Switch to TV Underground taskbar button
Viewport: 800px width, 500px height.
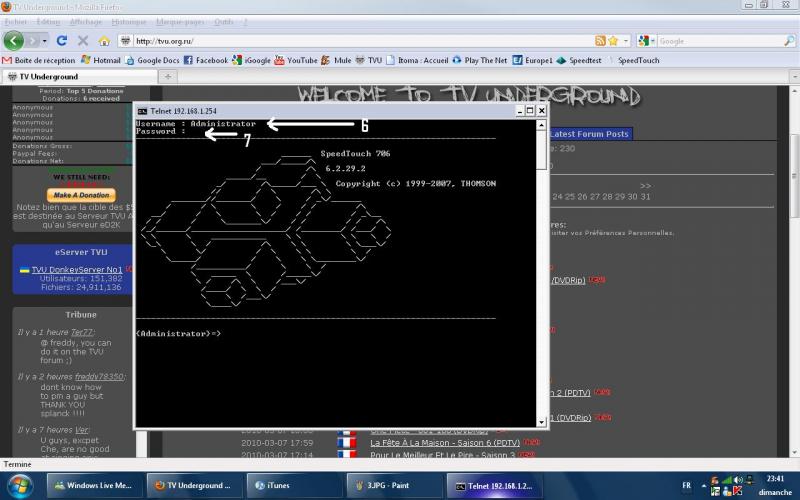click(193, 485)
